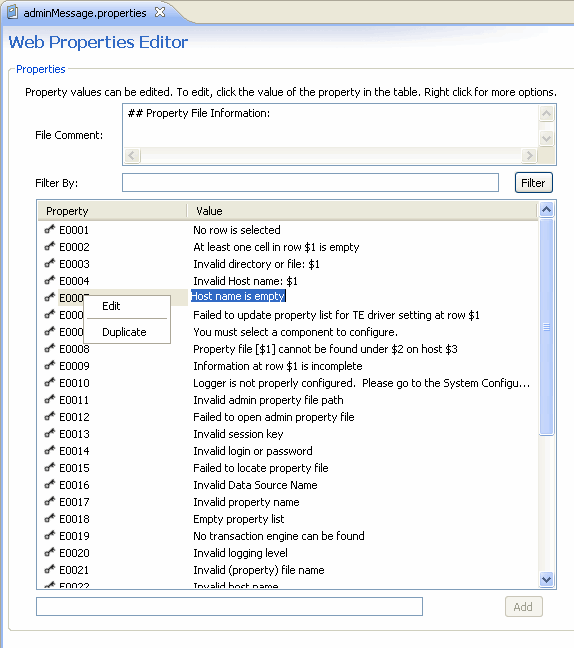Screen dimensions: 574x648
Task: Select value 'No row is selected'
Action: (x=237, y=230)
